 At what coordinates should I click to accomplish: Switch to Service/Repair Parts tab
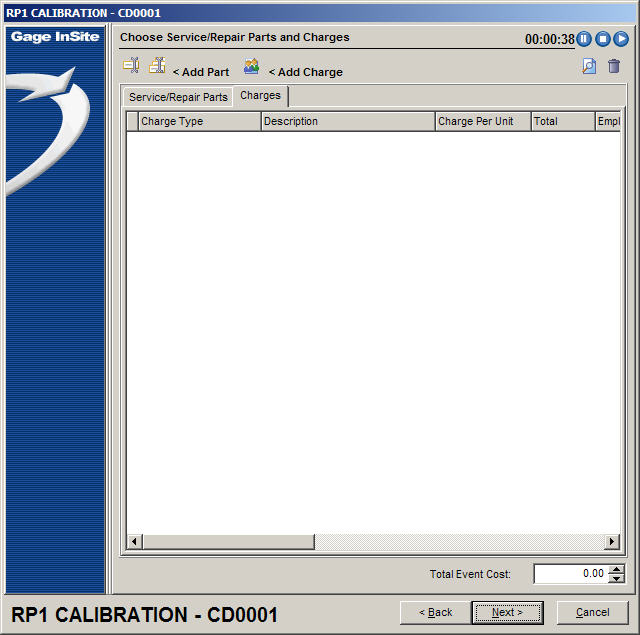178,97
